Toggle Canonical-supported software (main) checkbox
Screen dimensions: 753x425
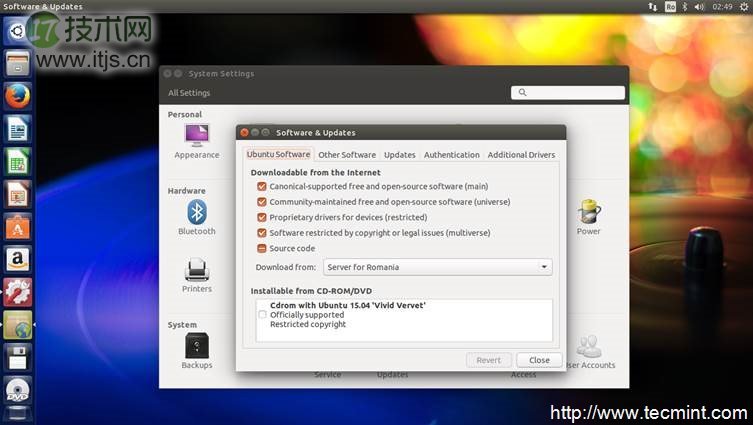coord(262,186)
